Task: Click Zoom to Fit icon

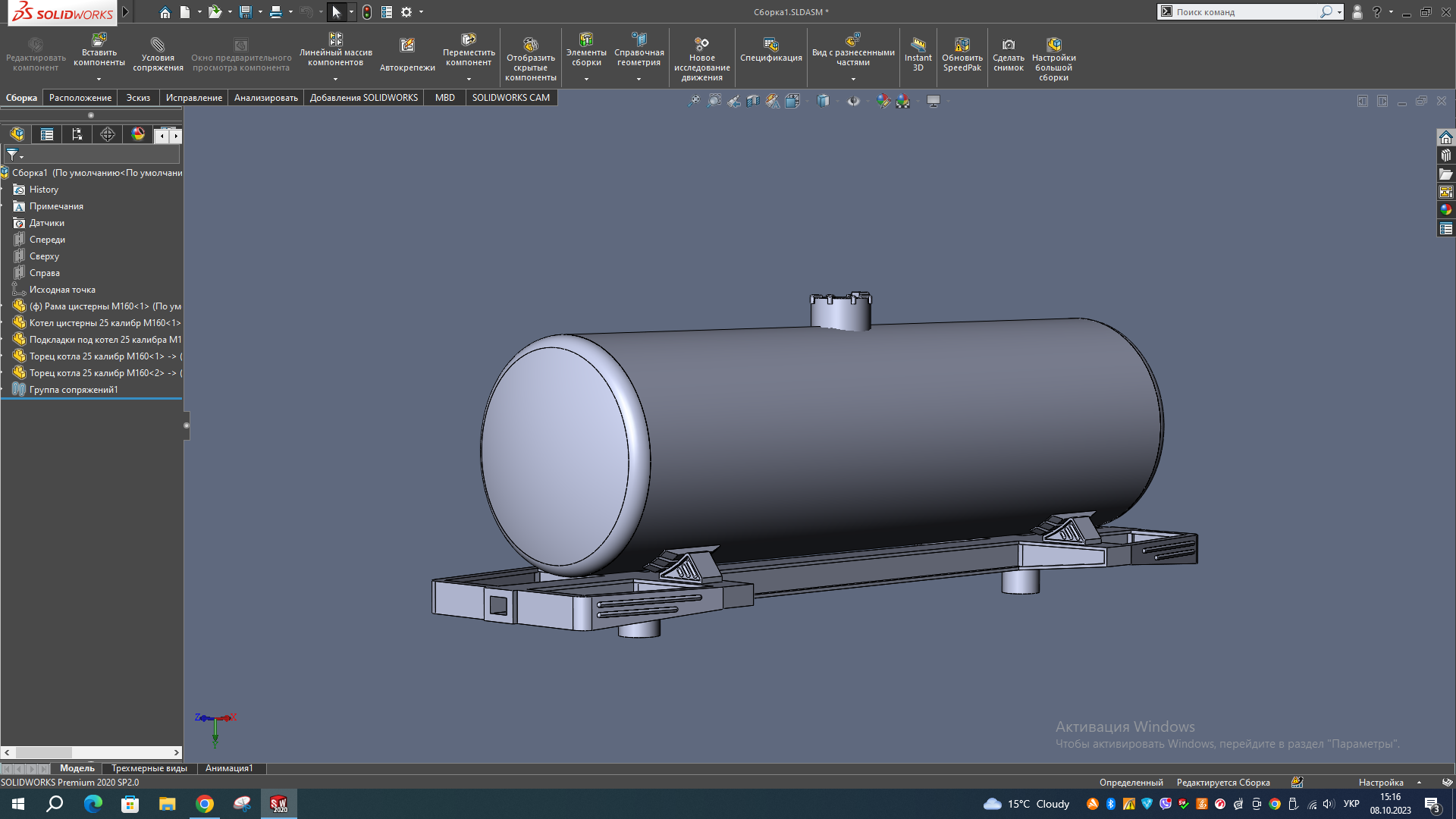Action: pyautogui.click(x=694, y=101)
